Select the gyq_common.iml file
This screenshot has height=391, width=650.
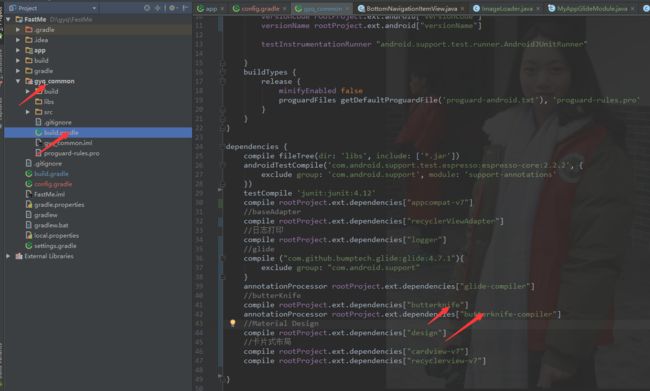tap(68, 143)
